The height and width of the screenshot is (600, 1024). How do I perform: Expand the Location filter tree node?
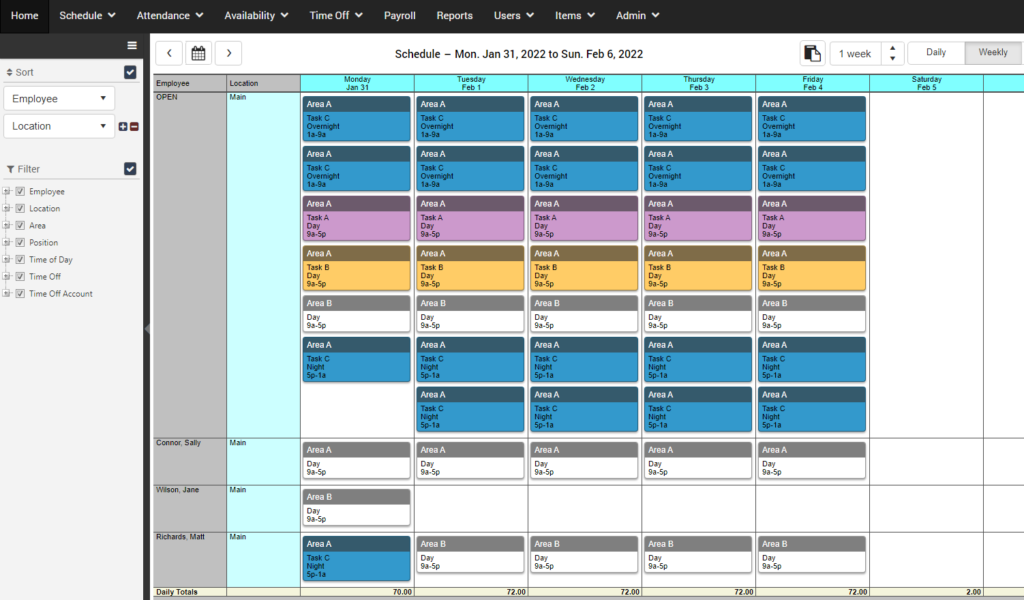pos(7,208)
